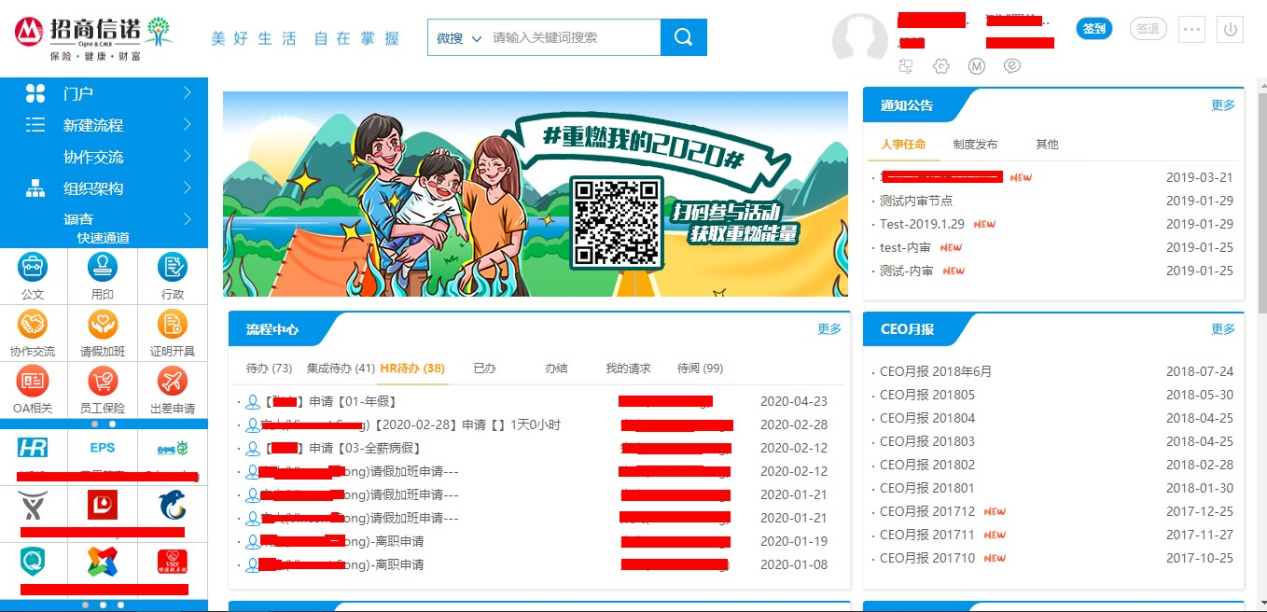Open the 出差申请 airplane icon
This screenshot has height=612, width=1267.
tap(172, 381)
